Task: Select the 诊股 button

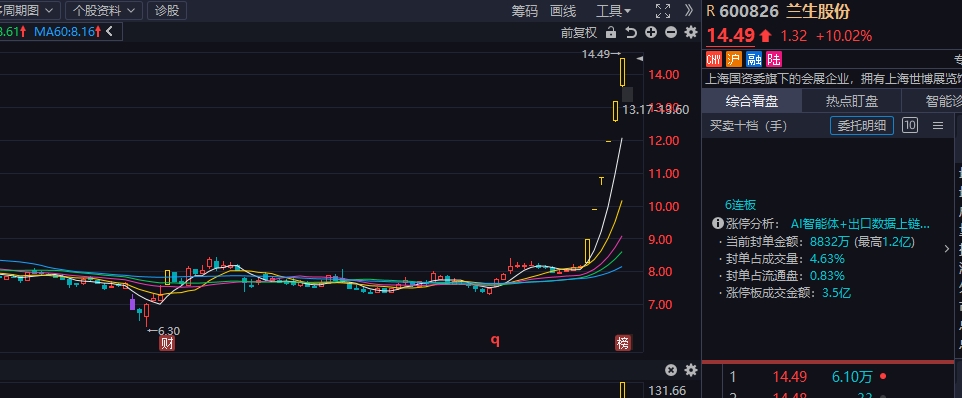Action: [x=167, y=10]
